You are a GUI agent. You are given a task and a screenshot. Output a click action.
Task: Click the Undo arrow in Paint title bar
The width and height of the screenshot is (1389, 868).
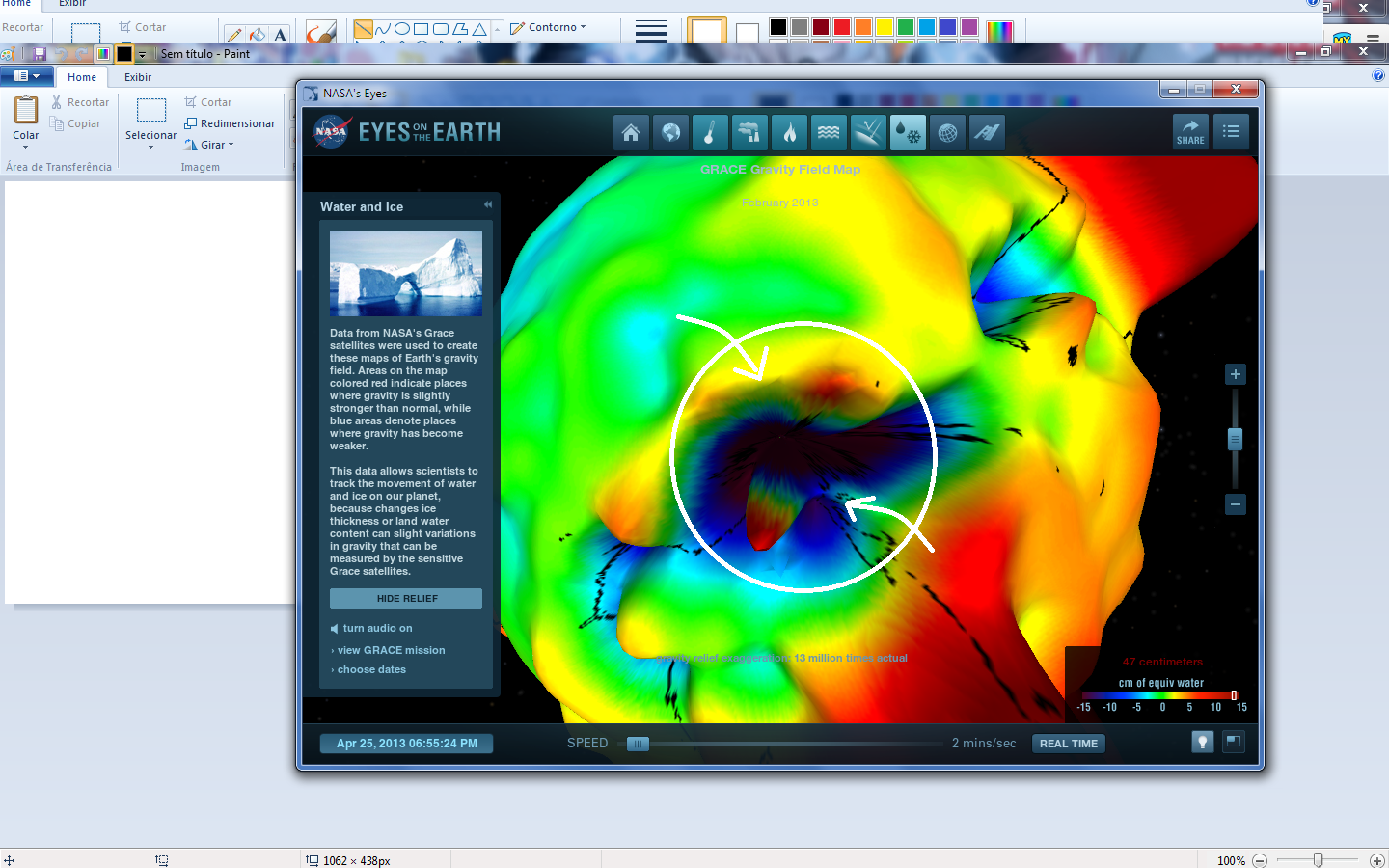[61, 54]
